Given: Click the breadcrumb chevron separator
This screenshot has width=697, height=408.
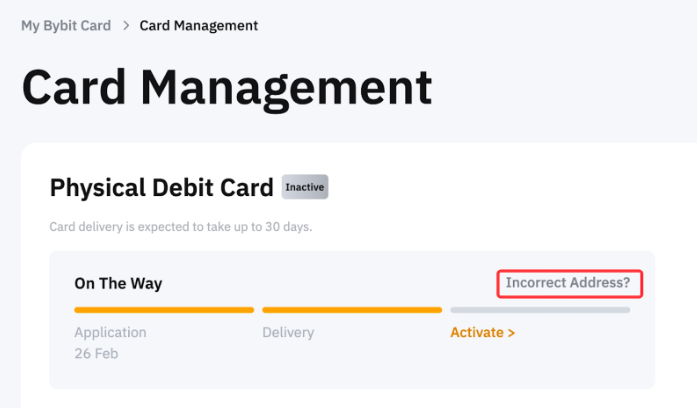Looking at the screenshot, I should coord(126,25).
